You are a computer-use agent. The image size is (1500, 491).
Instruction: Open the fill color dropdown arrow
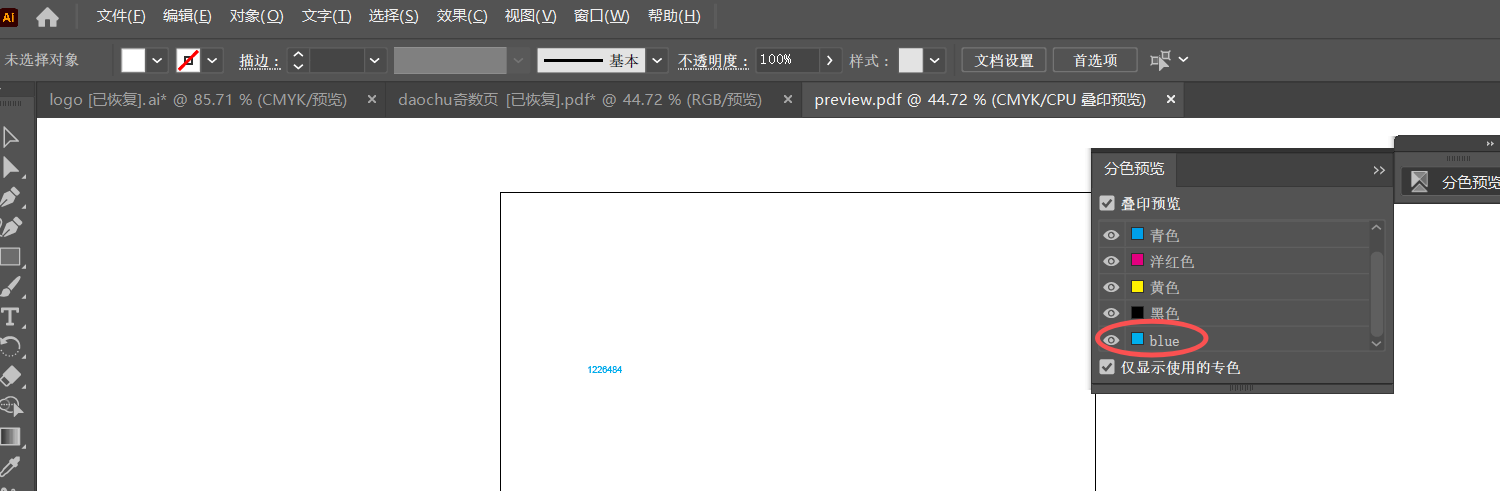pyautogui.click(x=158, y=61)
